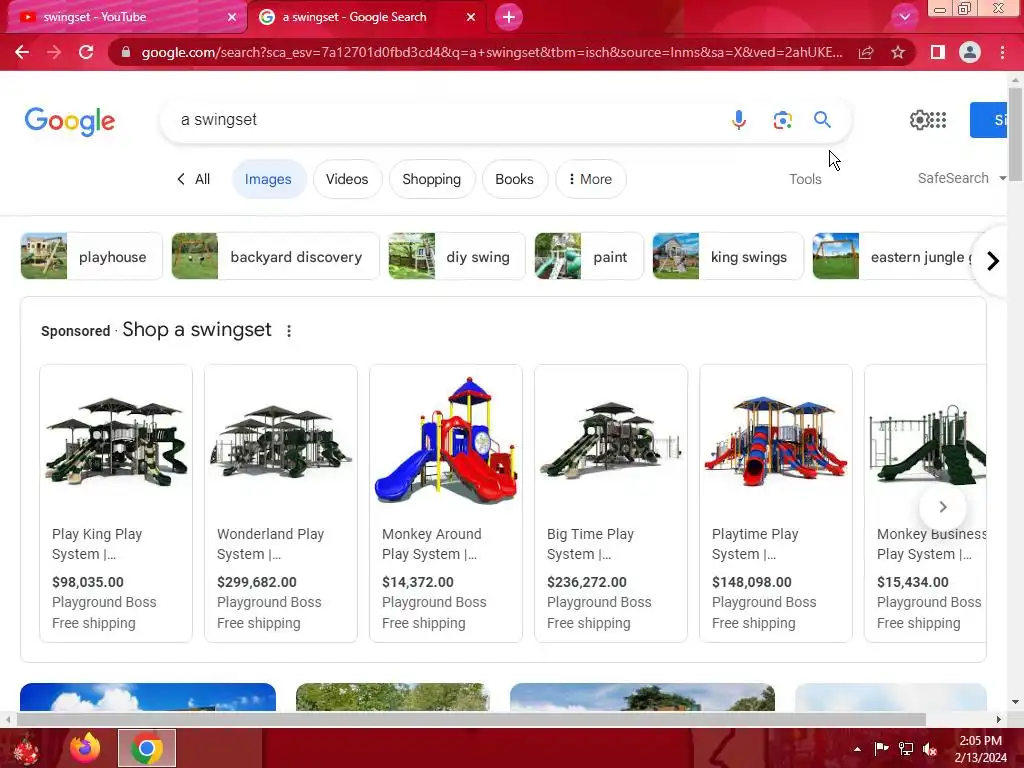Click the $98,035.00 price
1024x768 pixels.
(x=88, y=582)
